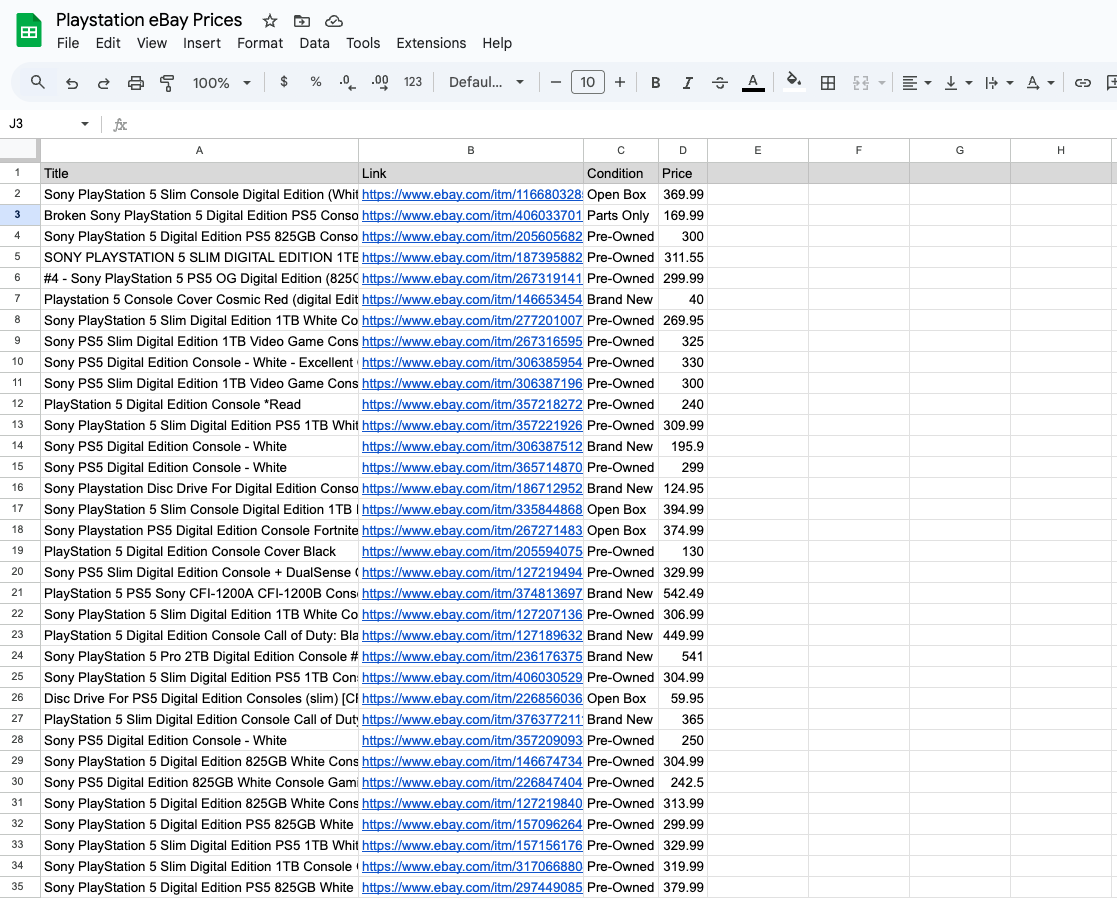Screen dimensions: 1117x898
Task: Star the Playstation eBay Prices document
Action: pos(269,21)
